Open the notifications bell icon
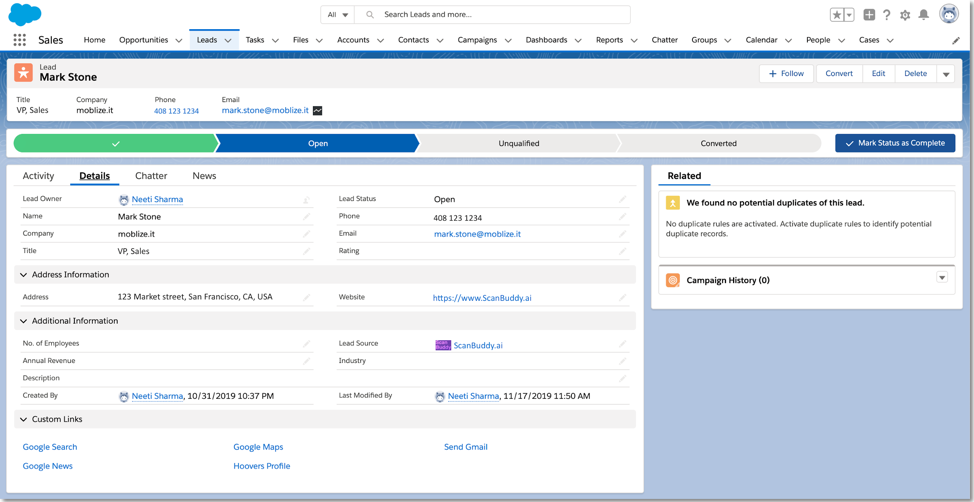This screenshot has height=502, width=974. [924, 15]
